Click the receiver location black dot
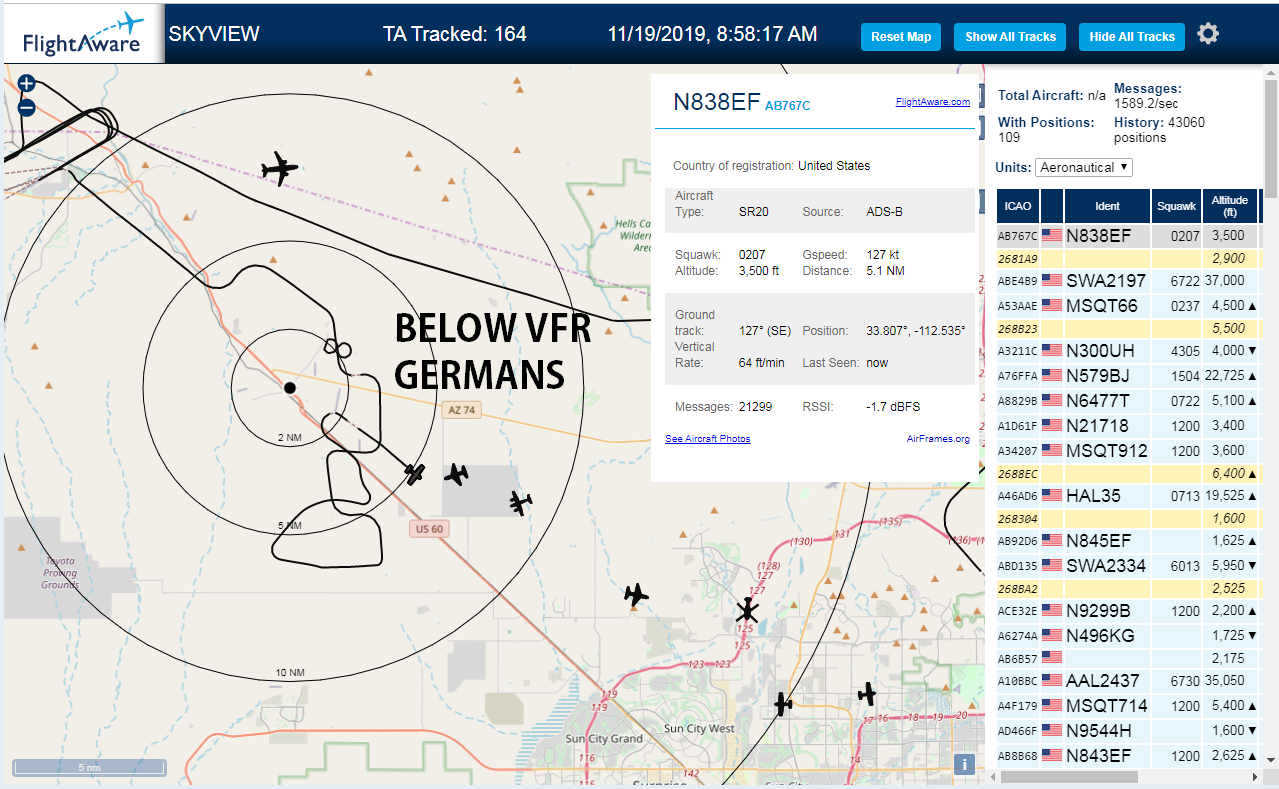 click(x=289, y=387)
